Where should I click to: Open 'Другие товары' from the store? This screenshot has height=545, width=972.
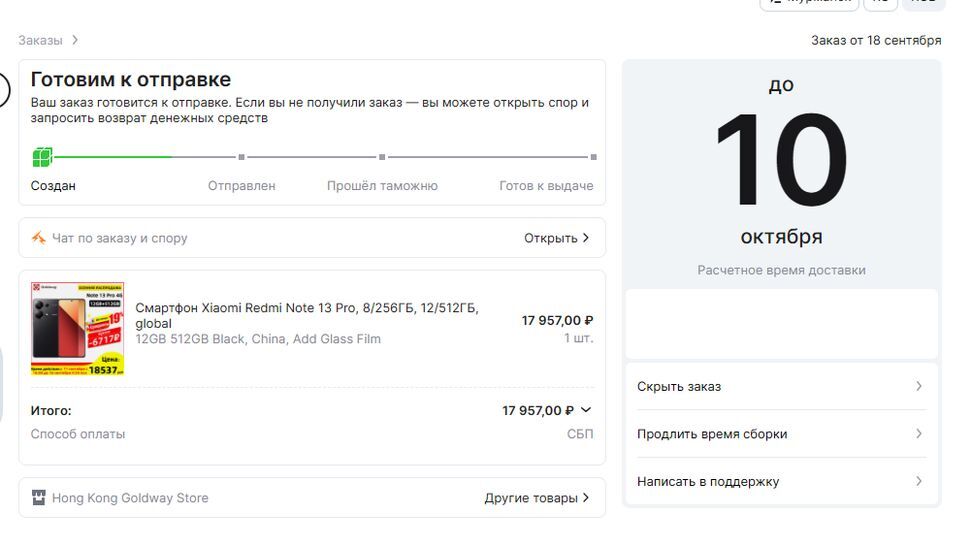click(536, 498)
